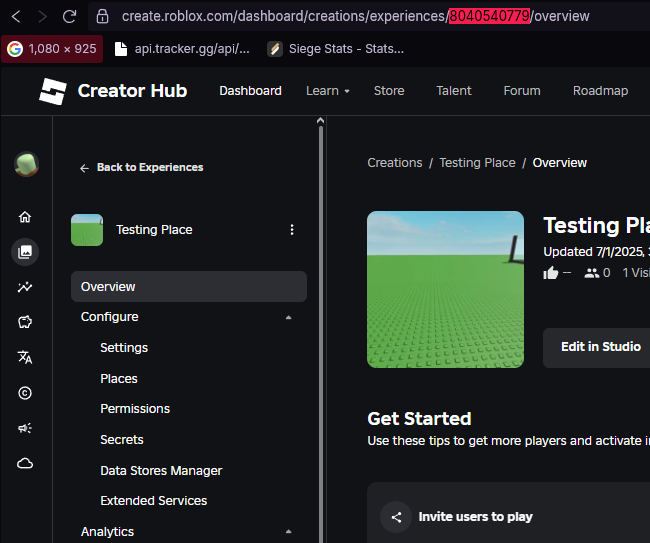The height and width of the screenshot is (543, 650).
Task: Collapse the Configure section
Action: 289,317
